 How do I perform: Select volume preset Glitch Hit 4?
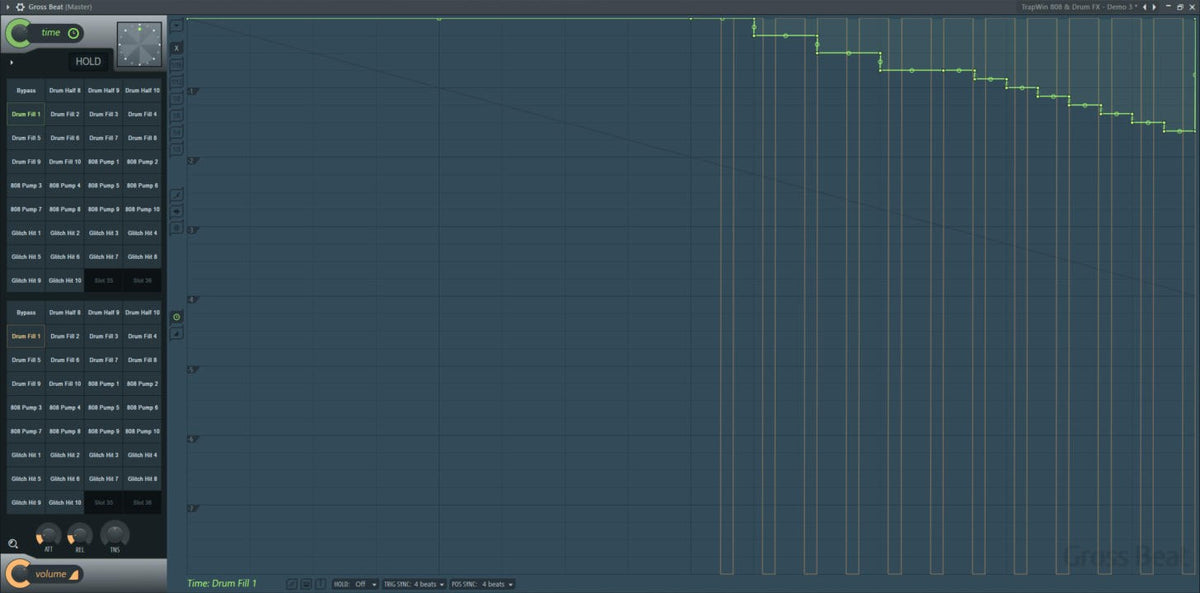142,455
